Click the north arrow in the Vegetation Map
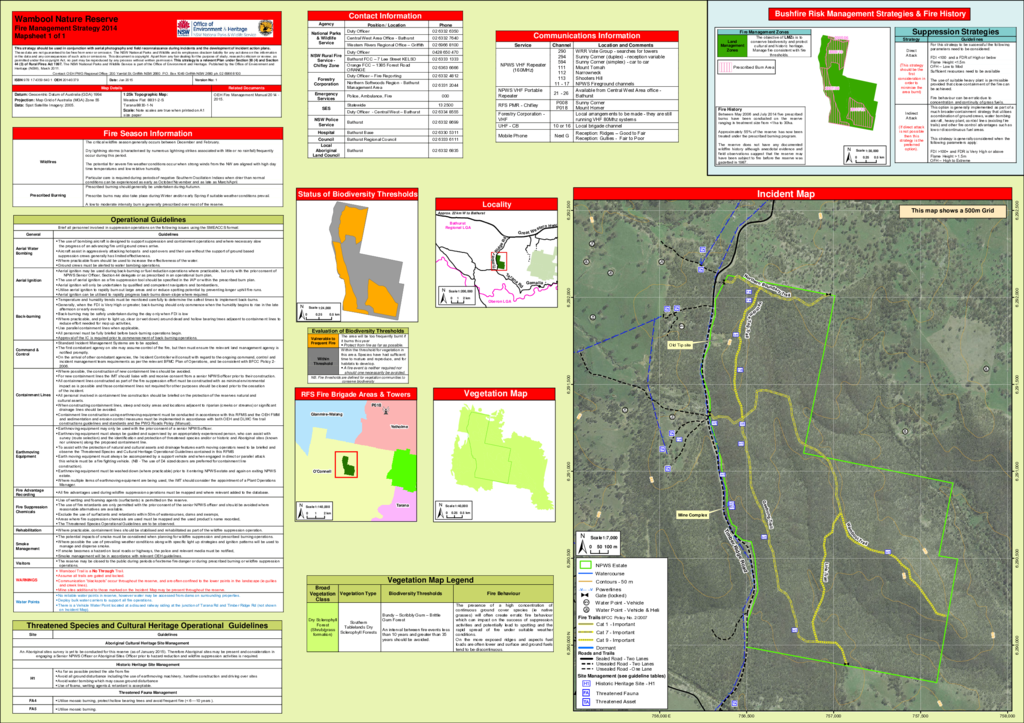This screenshot has width=1024, height=723. 439,511
